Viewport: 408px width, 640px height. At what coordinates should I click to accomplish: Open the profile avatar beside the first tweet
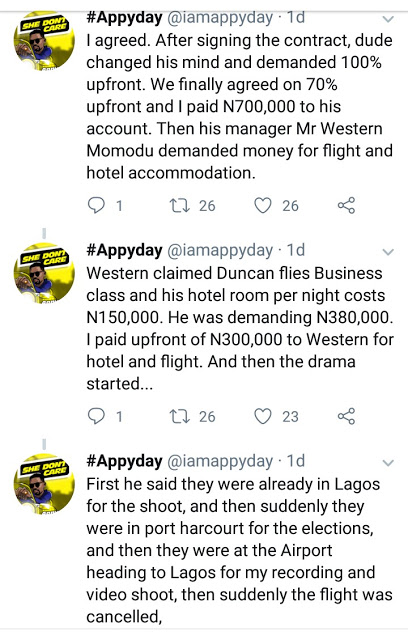tap(44, 42)
